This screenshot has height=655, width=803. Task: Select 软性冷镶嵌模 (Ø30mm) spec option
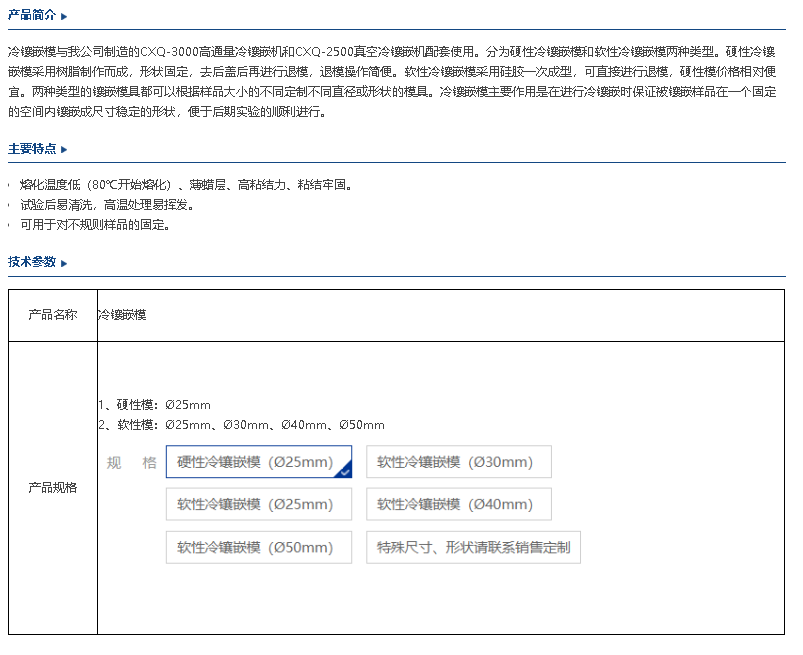pos(458,462)
